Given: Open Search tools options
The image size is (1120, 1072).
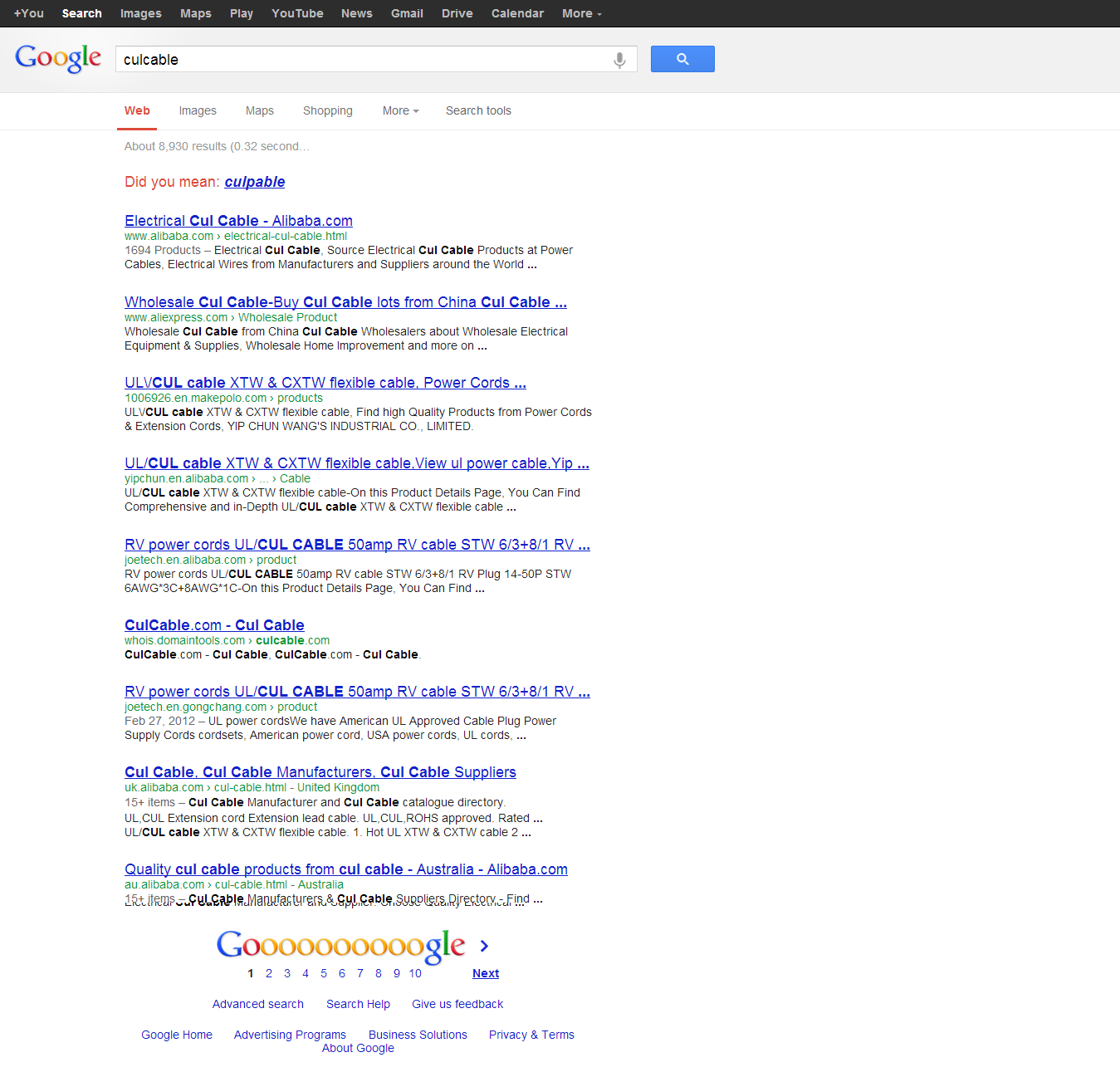Looking at the screenshot, I should [x=478, y=110].
